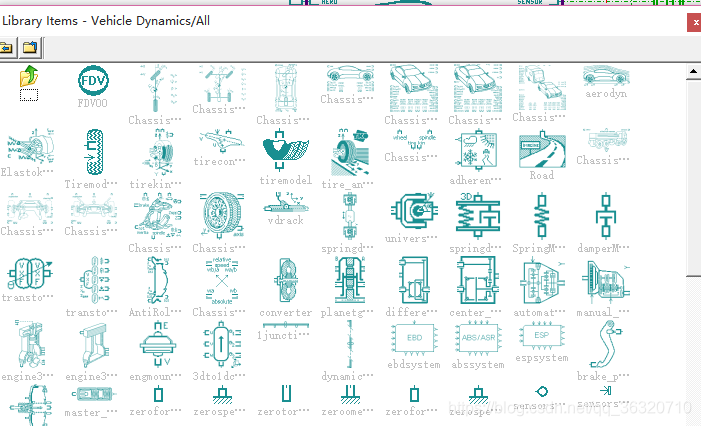Select the differe differential icon

[414, 280]
